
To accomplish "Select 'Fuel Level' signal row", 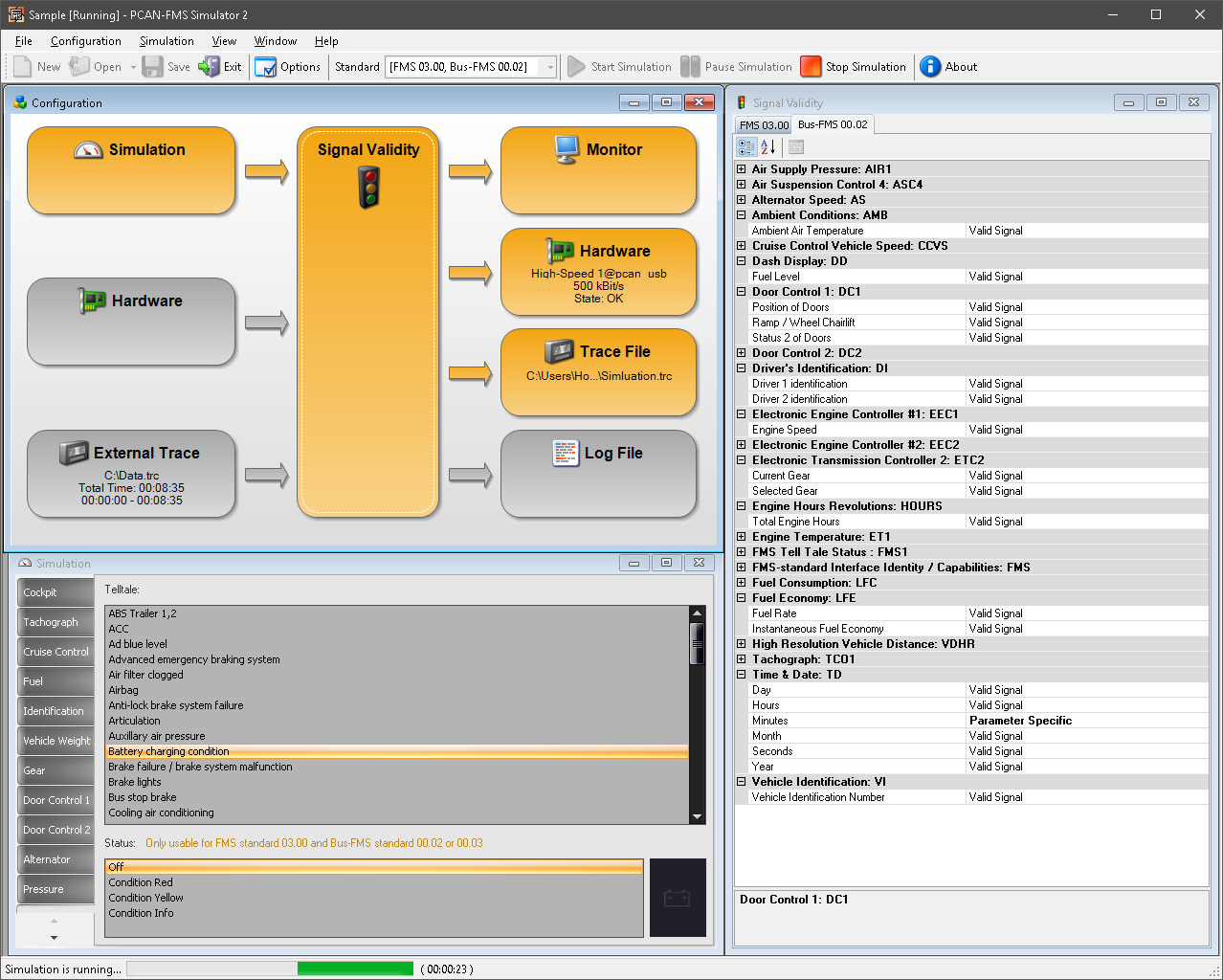I will 971,277.
